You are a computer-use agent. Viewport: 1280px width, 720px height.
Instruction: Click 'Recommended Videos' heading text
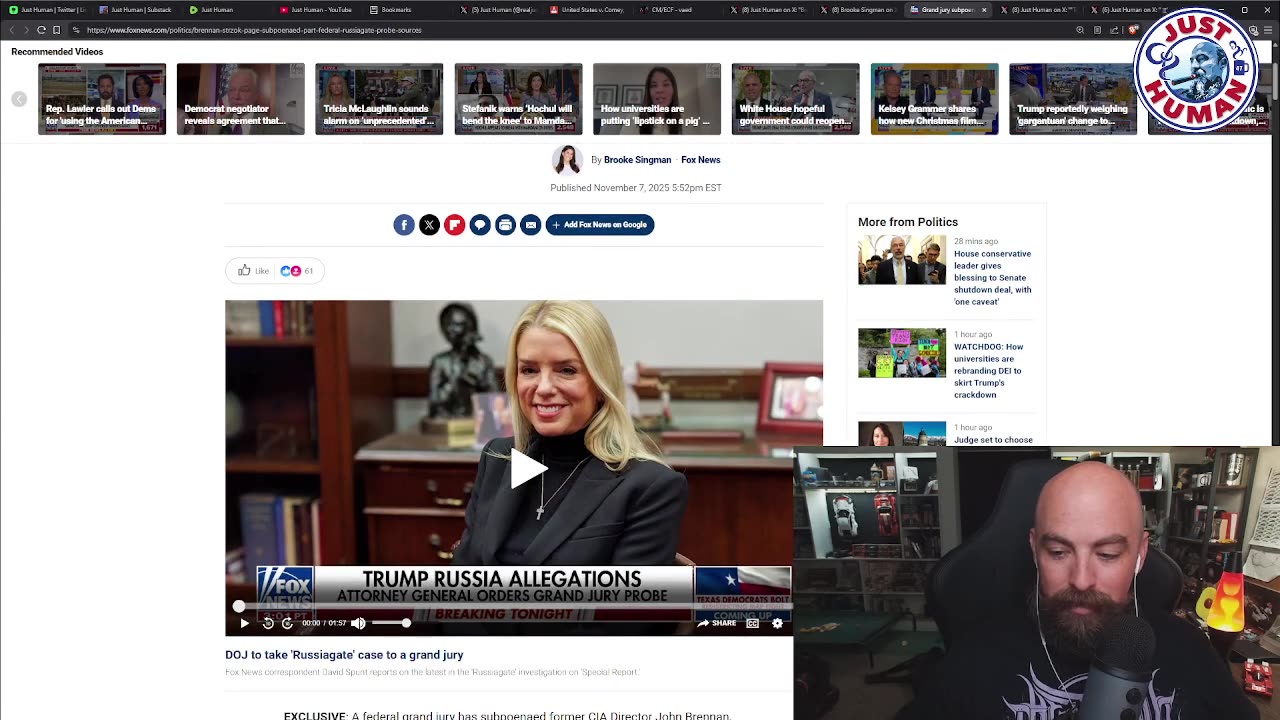click(x=57, y=52)
